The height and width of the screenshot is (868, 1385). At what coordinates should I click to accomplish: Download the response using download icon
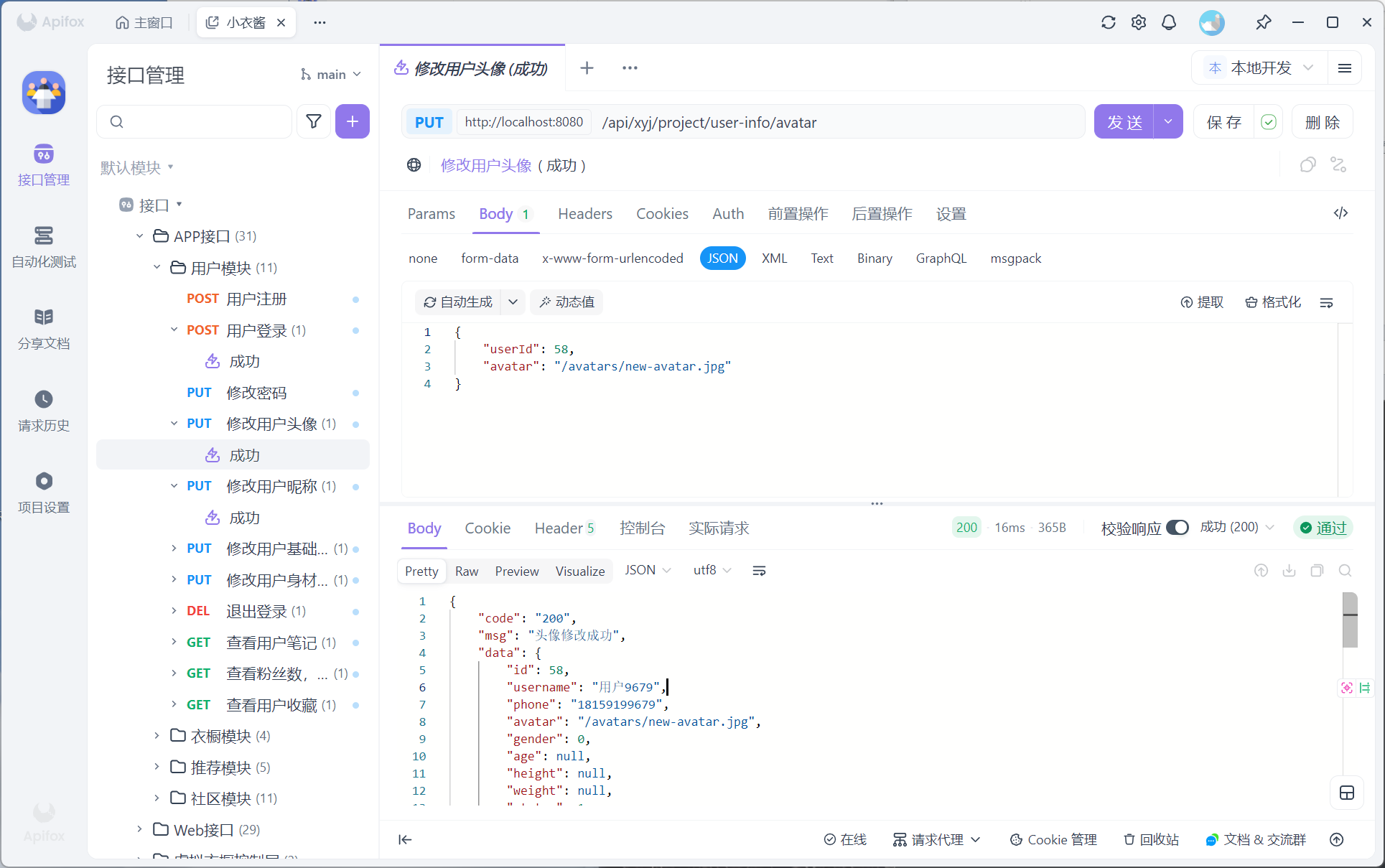pyautogui.click(x=1290, y=571)
